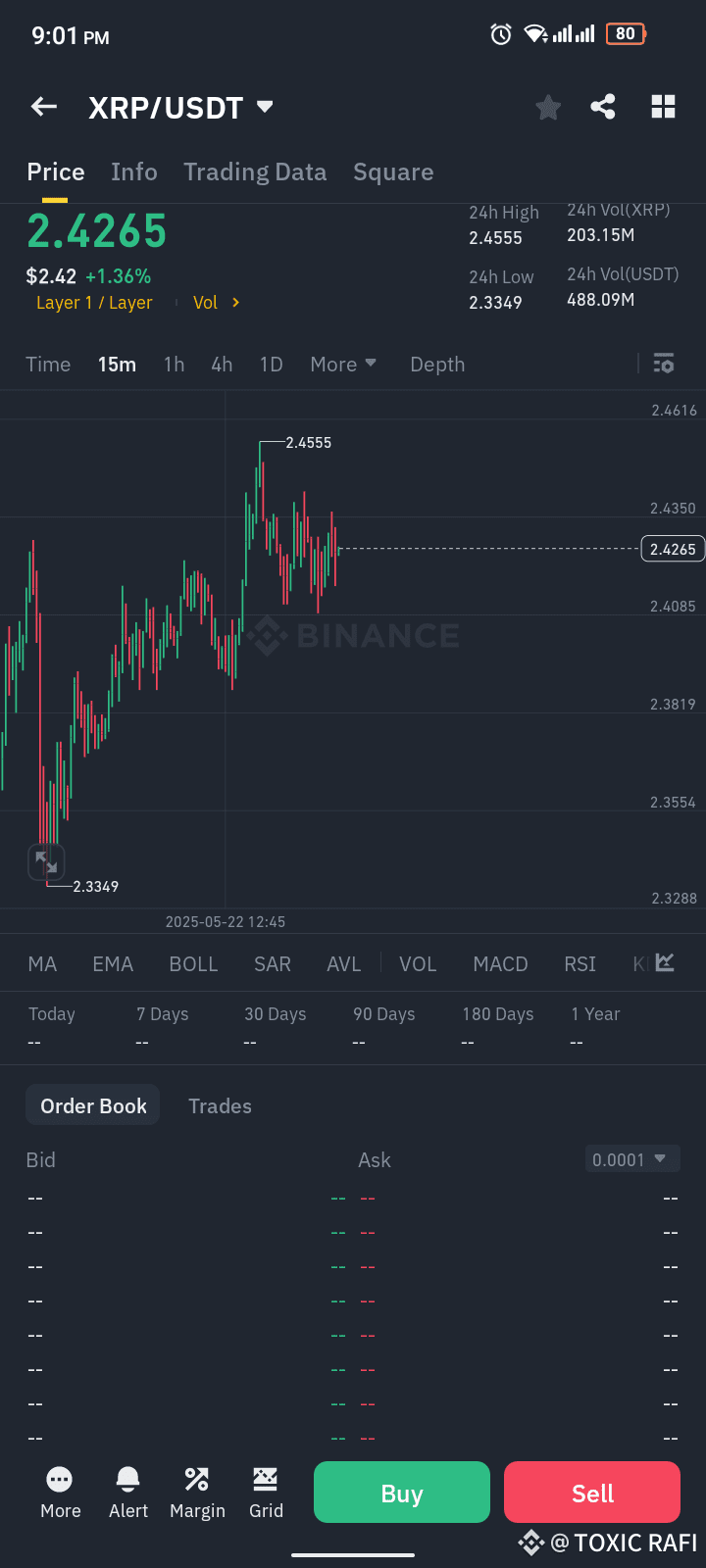The image size is (706, 1568).
Task: Click the grid layout icon top right
Action: pos(663,106)
